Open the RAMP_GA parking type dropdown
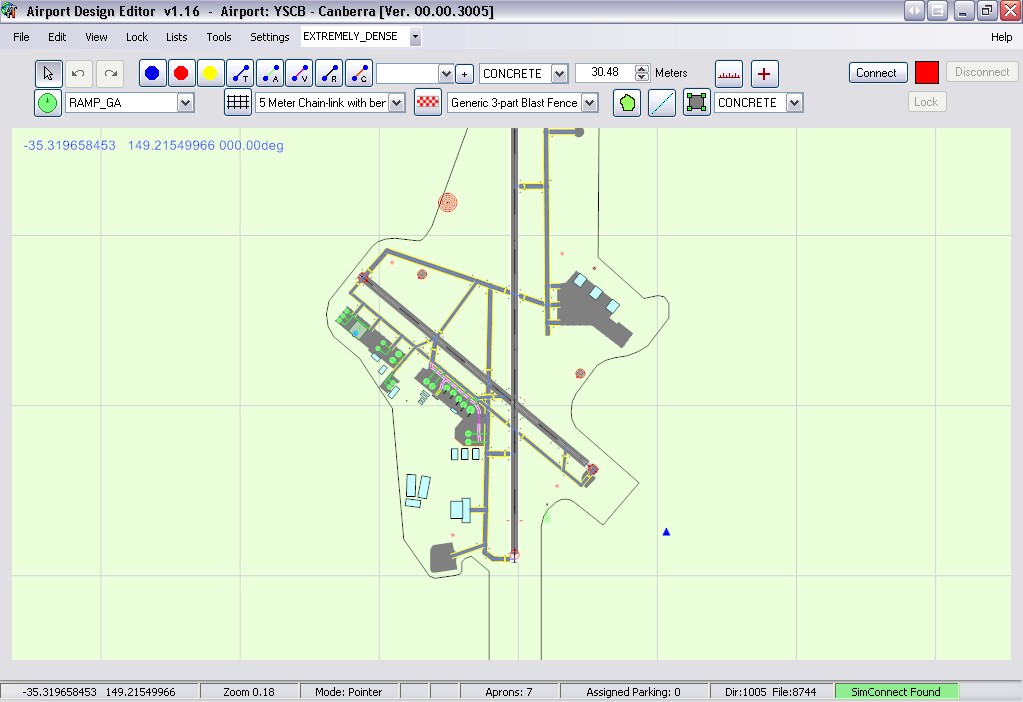Image resolution: width=1023 pixels, height=702 pixels. (185, 102)
